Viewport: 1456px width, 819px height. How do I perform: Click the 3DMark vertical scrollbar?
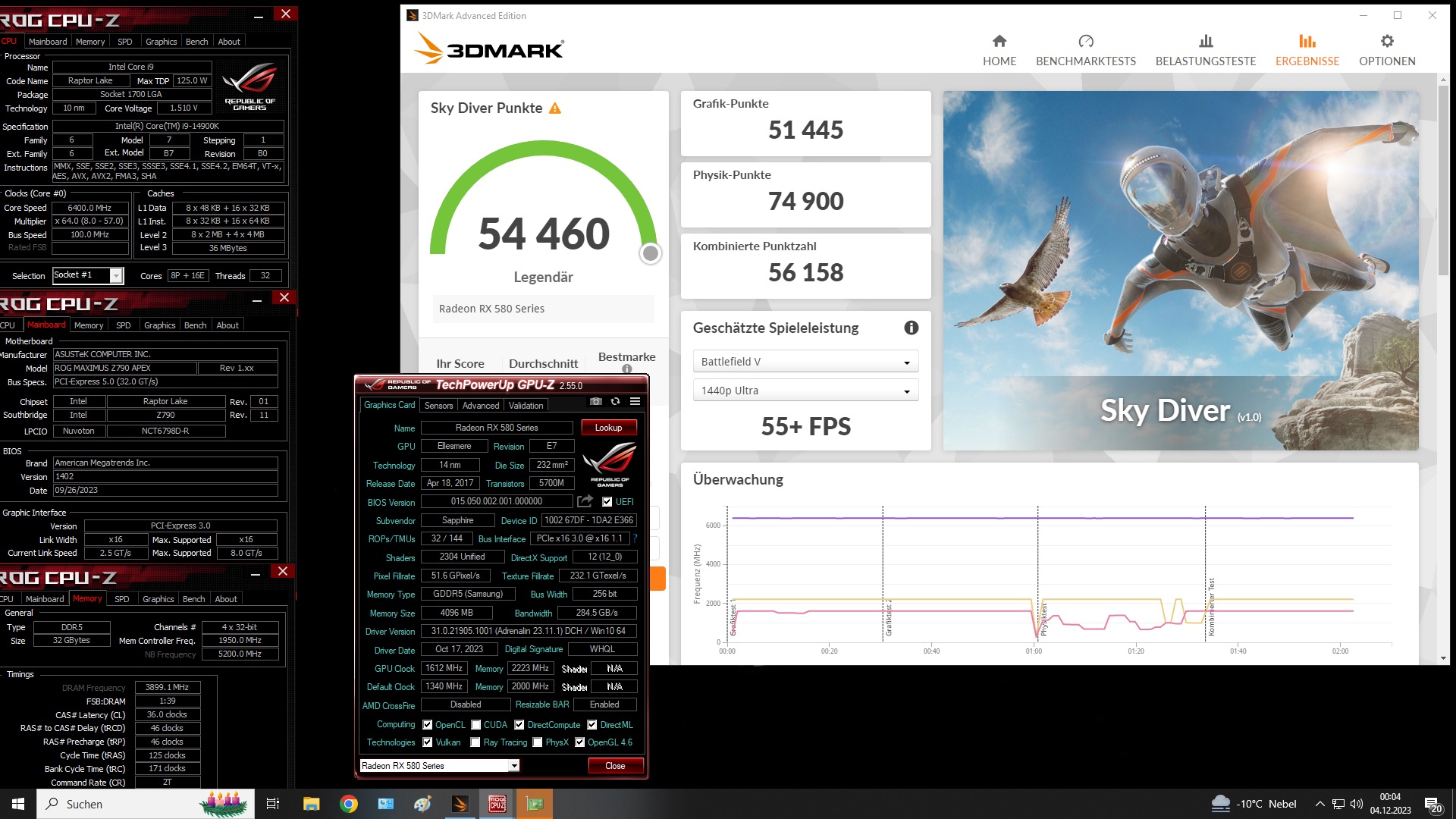pyautogui.click(x=1443, y=180)
